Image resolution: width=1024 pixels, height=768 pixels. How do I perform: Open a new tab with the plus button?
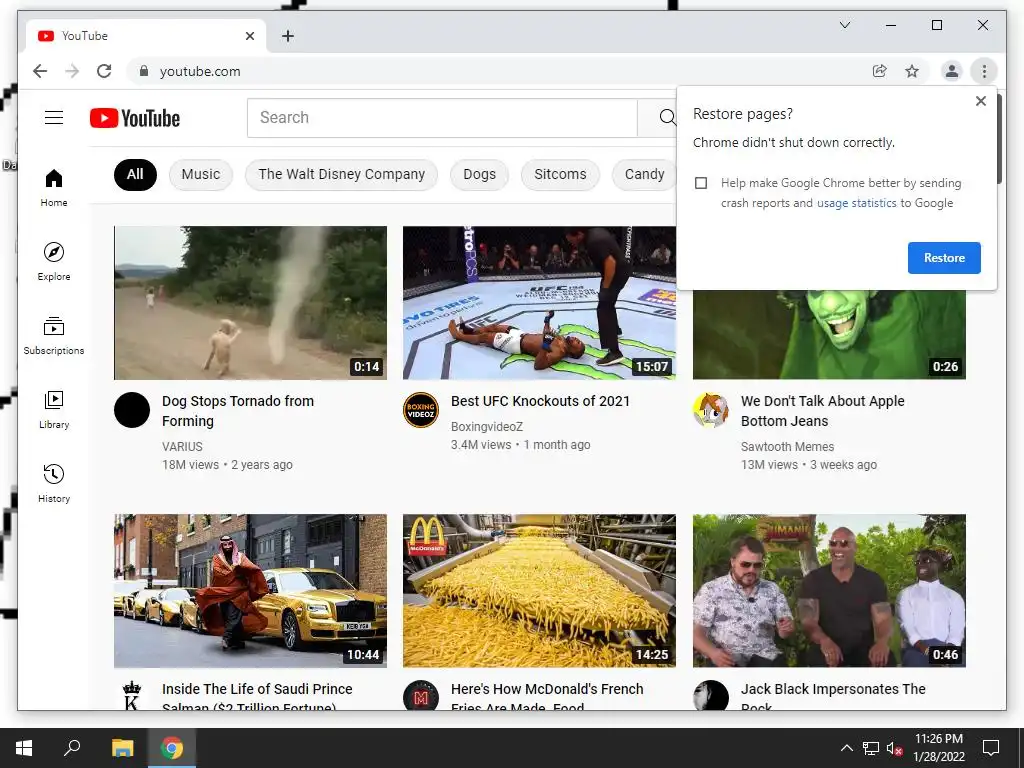click(287, 36)
